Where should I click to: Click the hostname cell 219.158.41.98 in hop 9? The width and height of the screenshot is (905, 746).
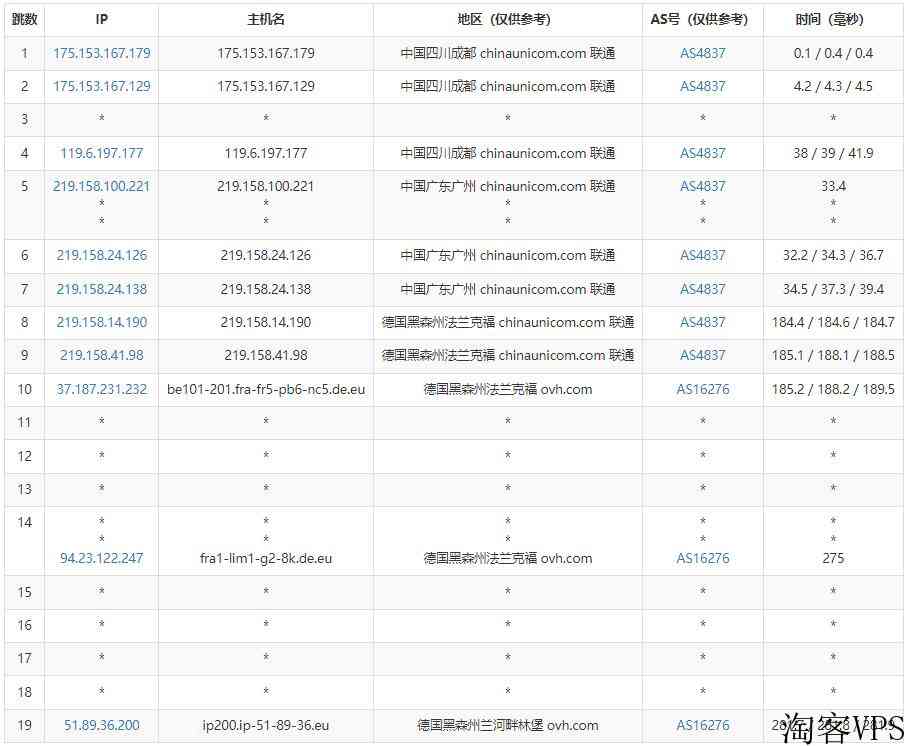pos(265,355)
